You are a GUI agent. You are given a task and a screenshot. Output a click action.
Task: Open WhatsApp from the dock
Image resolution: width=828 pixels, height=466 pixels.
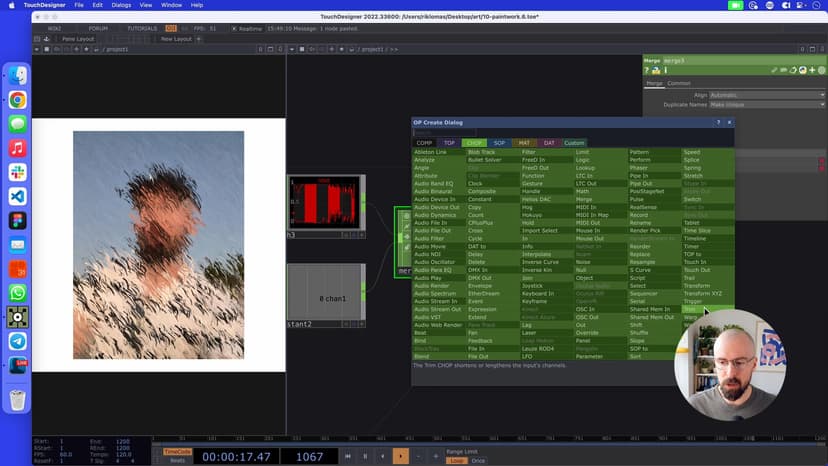click(17, 293)
